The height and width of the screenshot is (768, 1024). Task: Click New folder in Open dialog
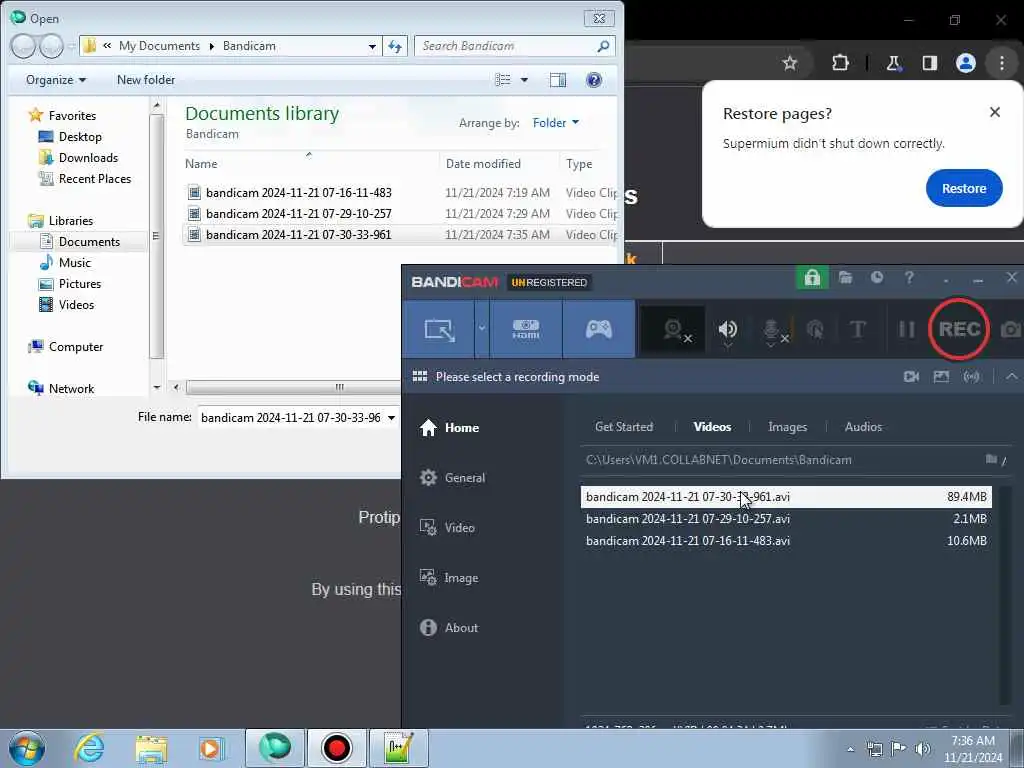[146, 80]
